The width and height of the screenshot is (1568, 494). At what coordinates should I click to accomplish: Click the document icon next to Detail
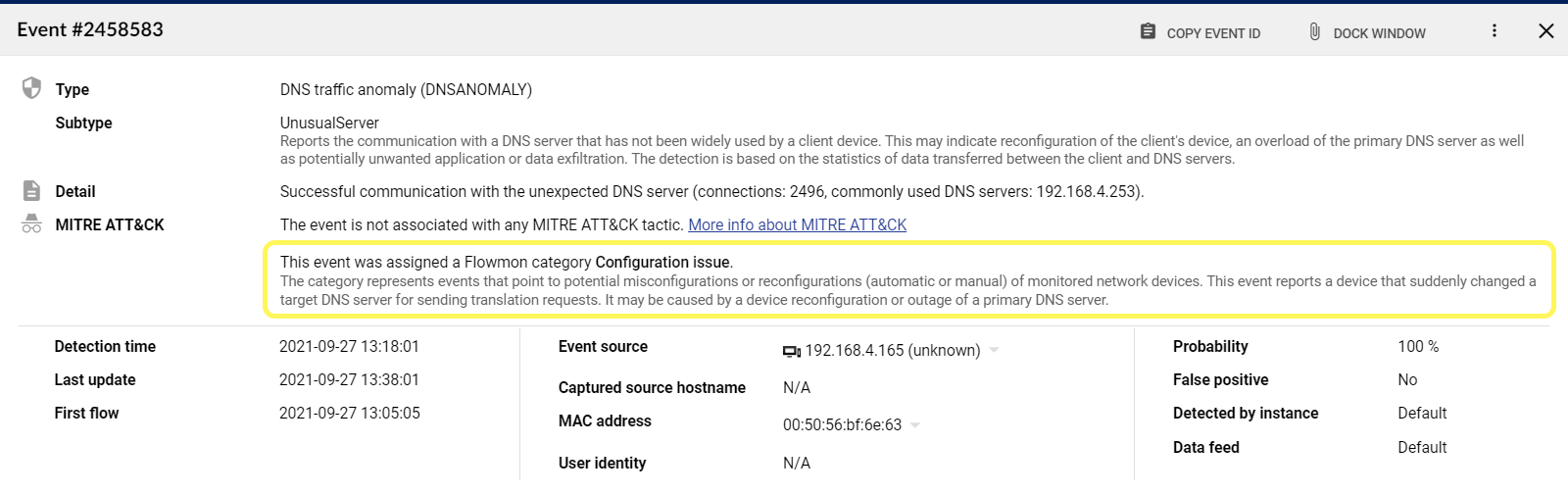pyautogui.click(x=31, y=190)
